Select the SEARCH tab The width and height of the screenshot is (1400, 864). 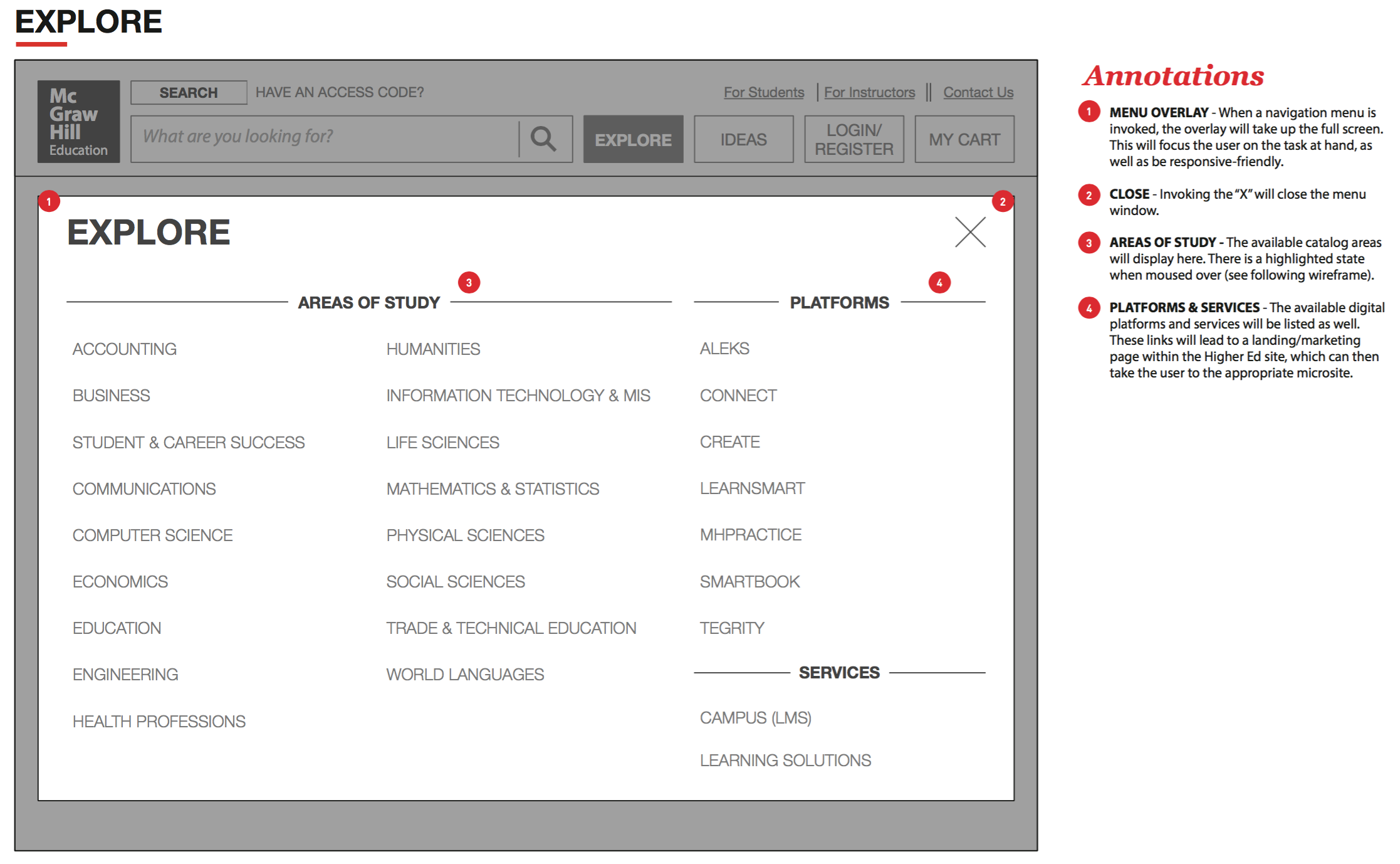(189, 93)
